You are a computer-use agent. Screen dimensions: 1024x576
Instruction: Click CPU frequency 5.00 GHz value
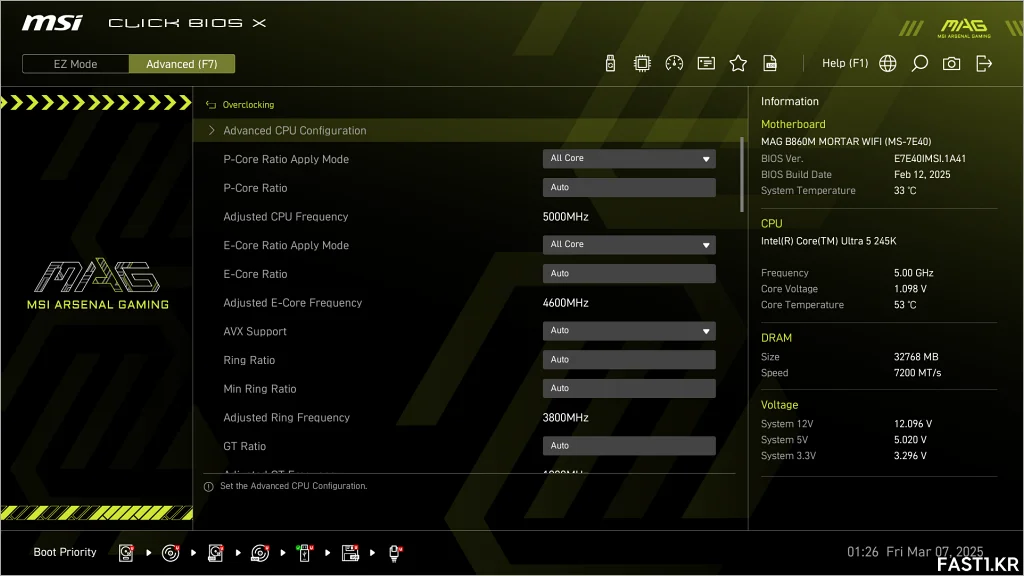click(914, 273)
